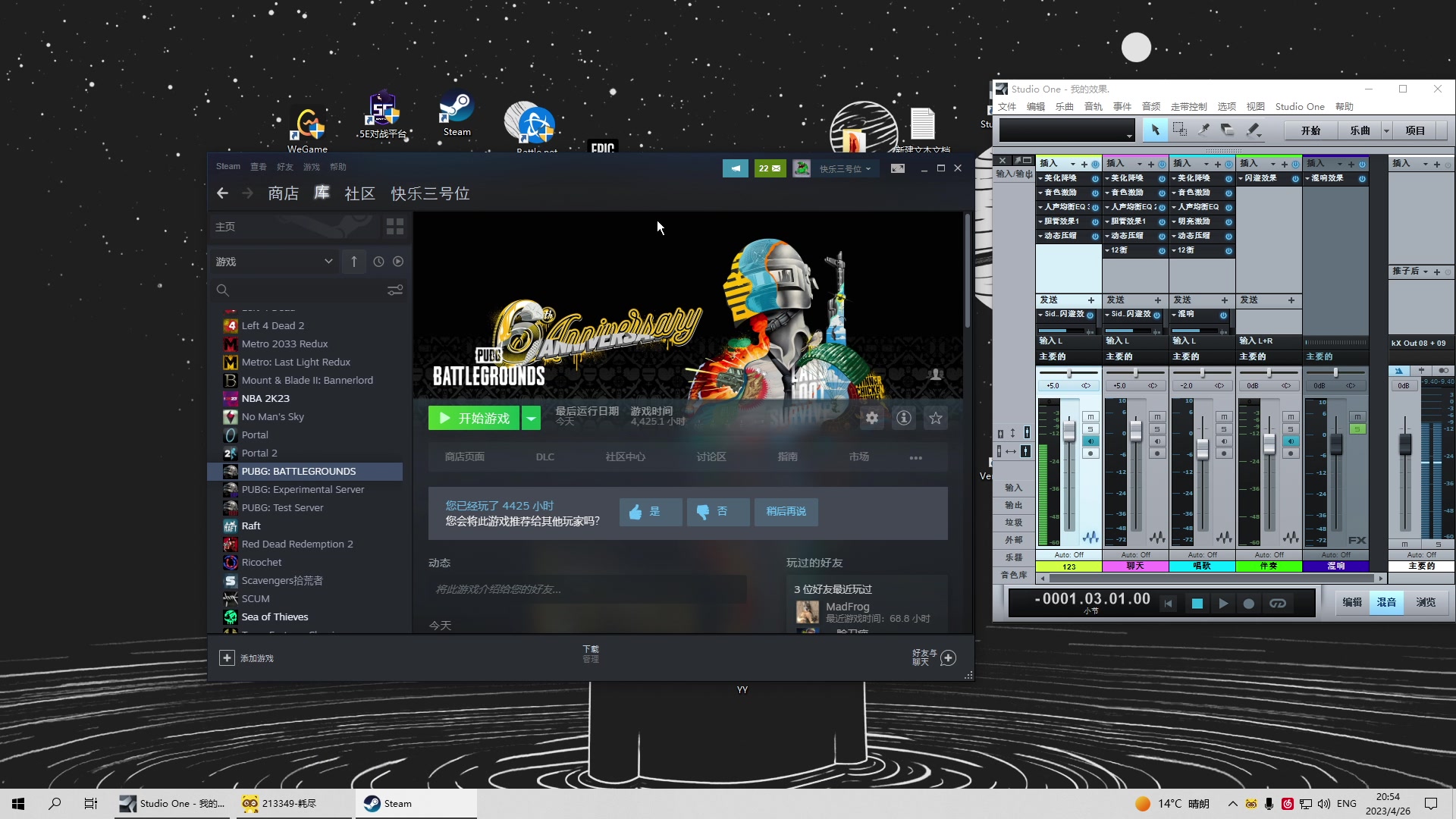The height and width of the screenshot is (819, 1456).
Task: Go back in Steam navigation
Action: pyautogui.click(x=222, y=193)
